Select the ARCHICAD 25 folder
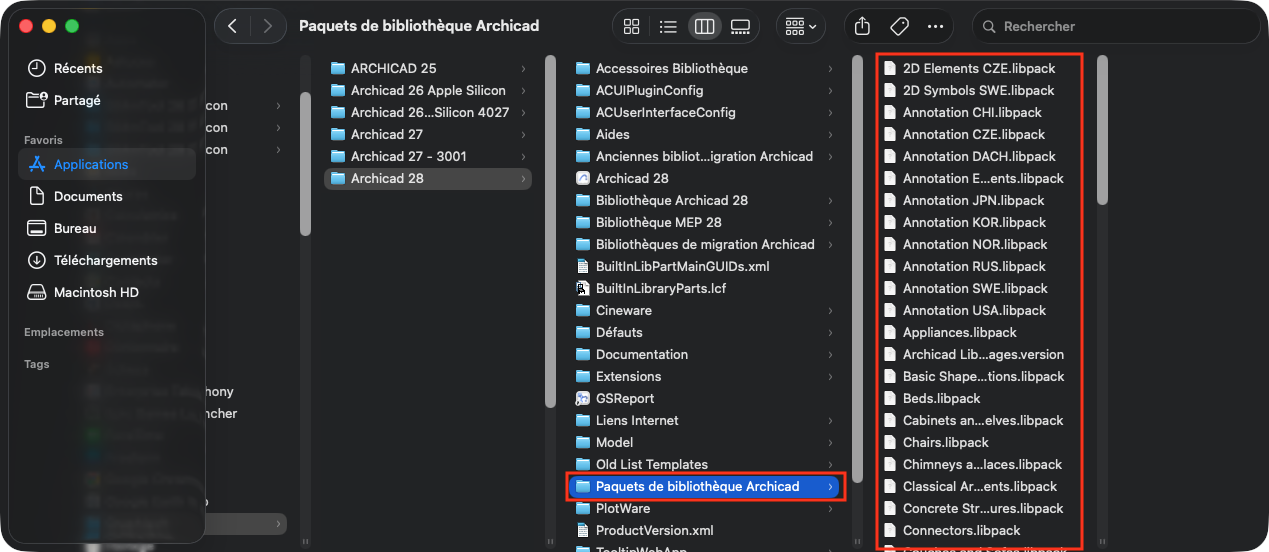The height and width of the screenshot is (552, 1269). 428,68
